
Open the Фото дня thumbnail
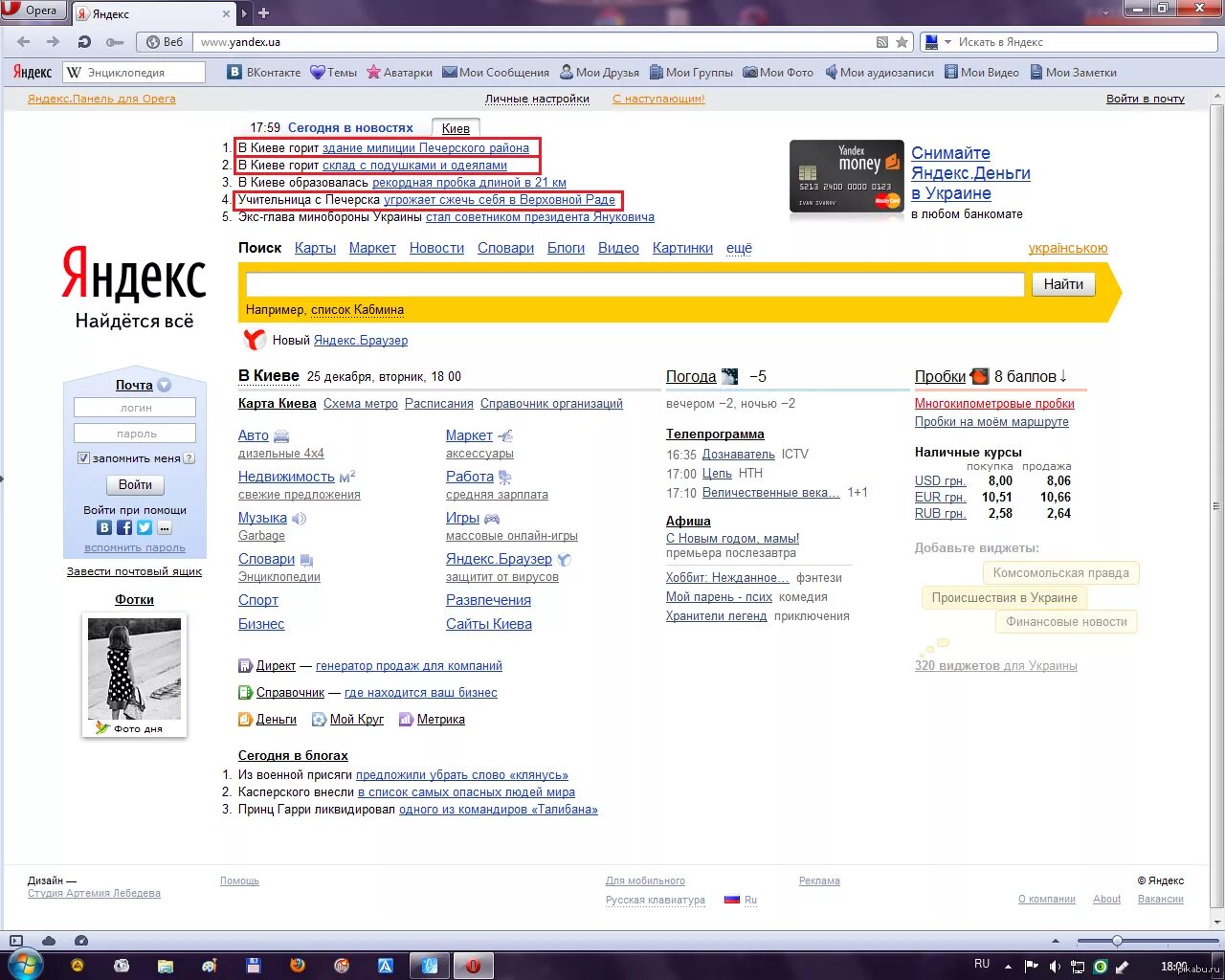(134, 669)
